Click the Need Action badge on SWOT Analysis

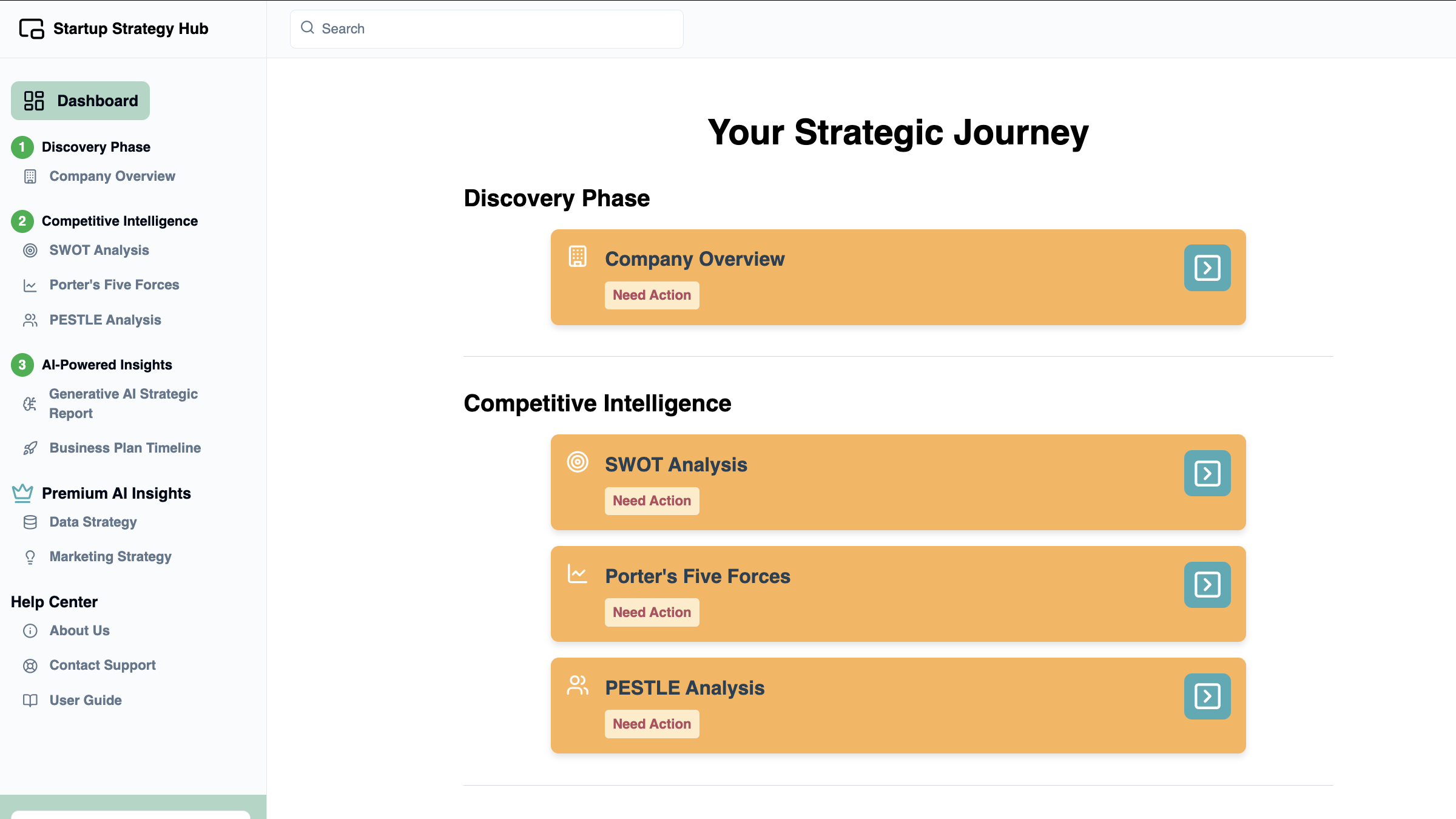[x=652, y=500]
